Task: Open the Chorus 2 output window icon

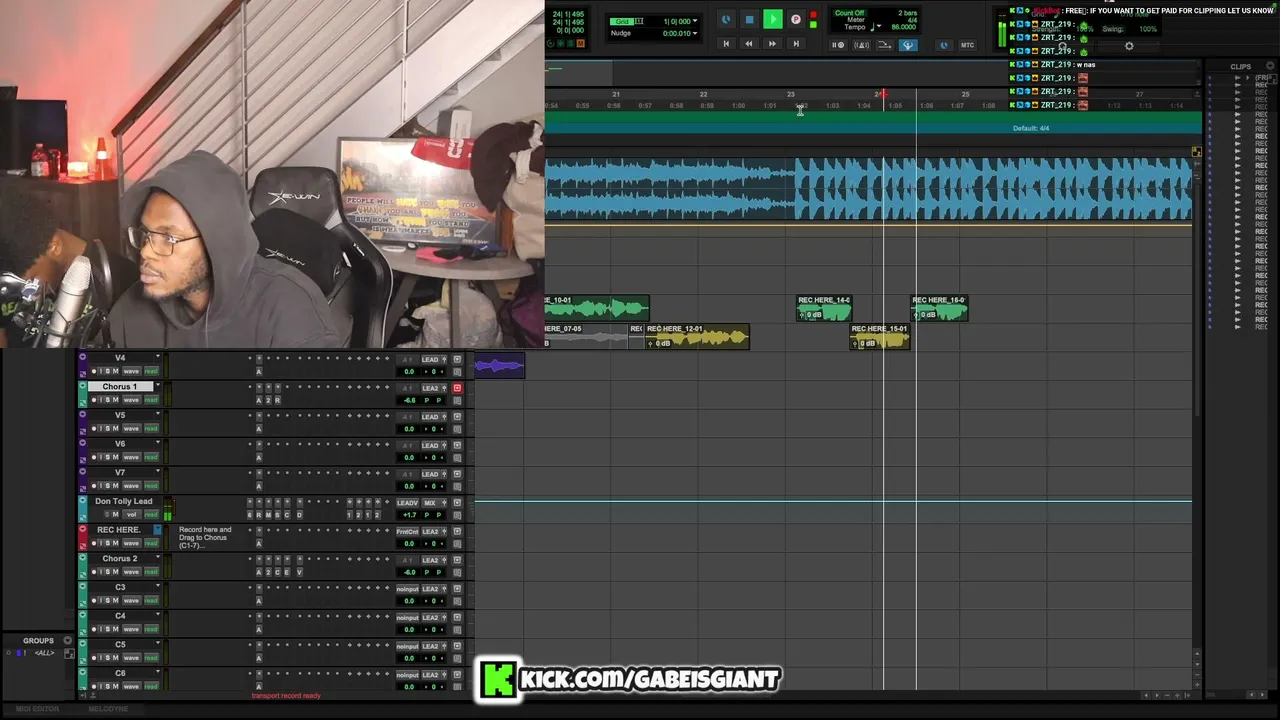Action: click(x=457, y=560)
